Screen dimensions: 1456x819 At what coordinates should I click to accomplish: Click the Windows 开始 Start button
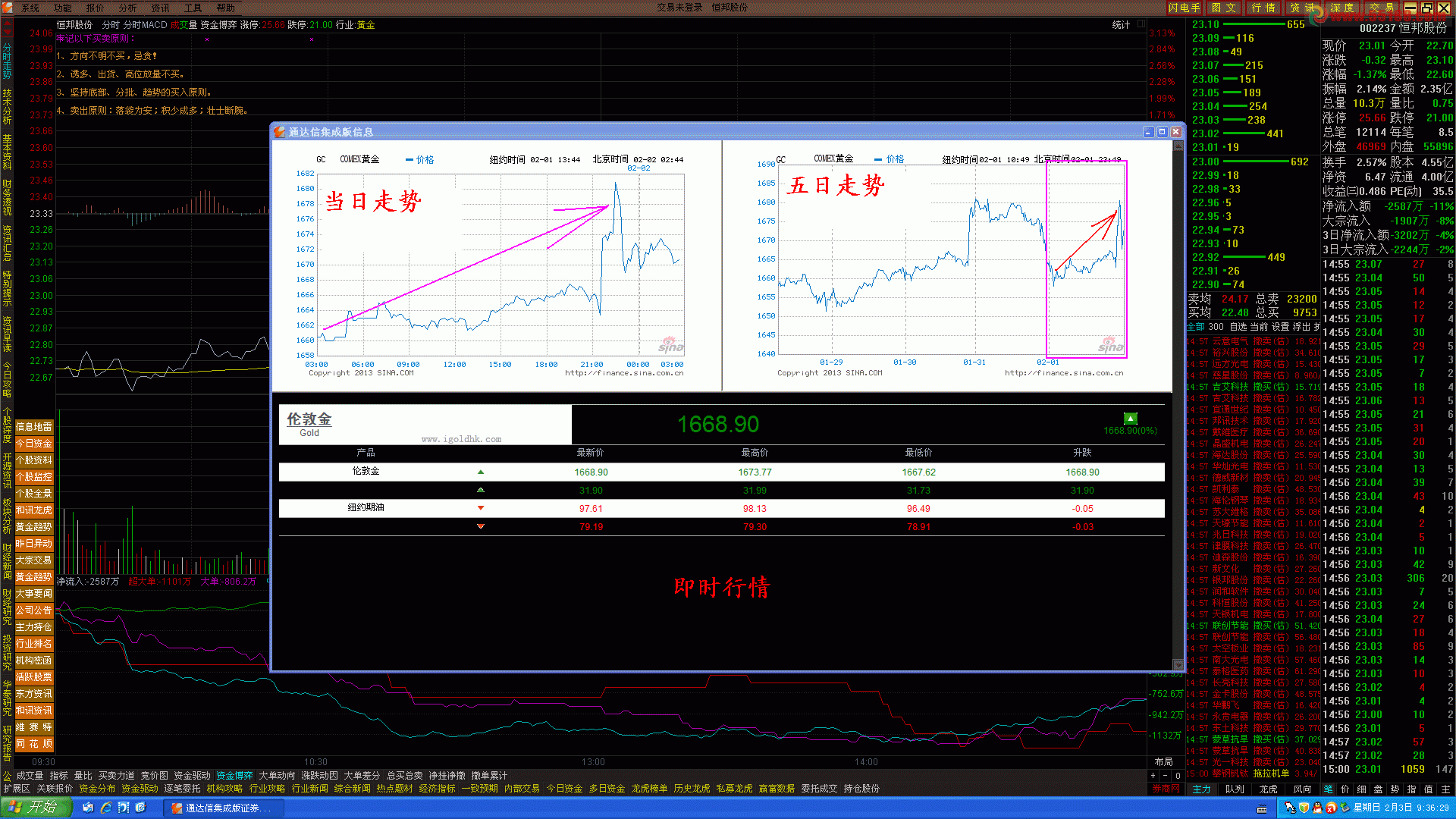coord(36,808)
